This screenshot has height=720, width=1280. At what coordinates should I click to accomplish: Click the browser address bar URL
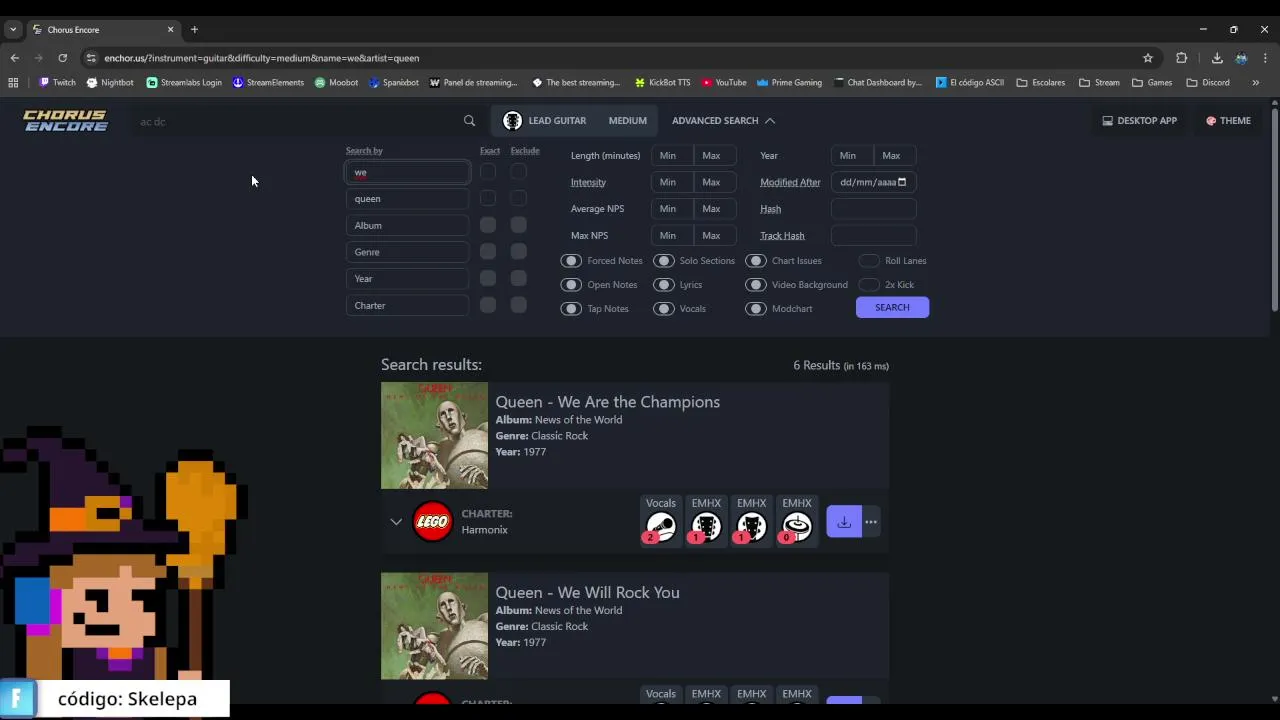pyautogui.click(x=262, y=58)
